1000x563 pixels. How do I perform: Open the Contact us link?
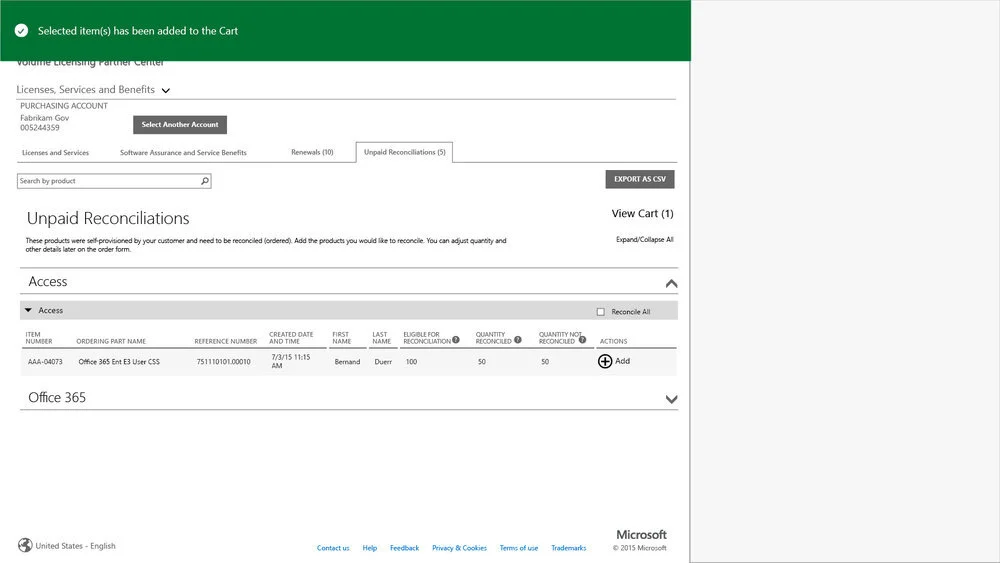click(333, 548)
